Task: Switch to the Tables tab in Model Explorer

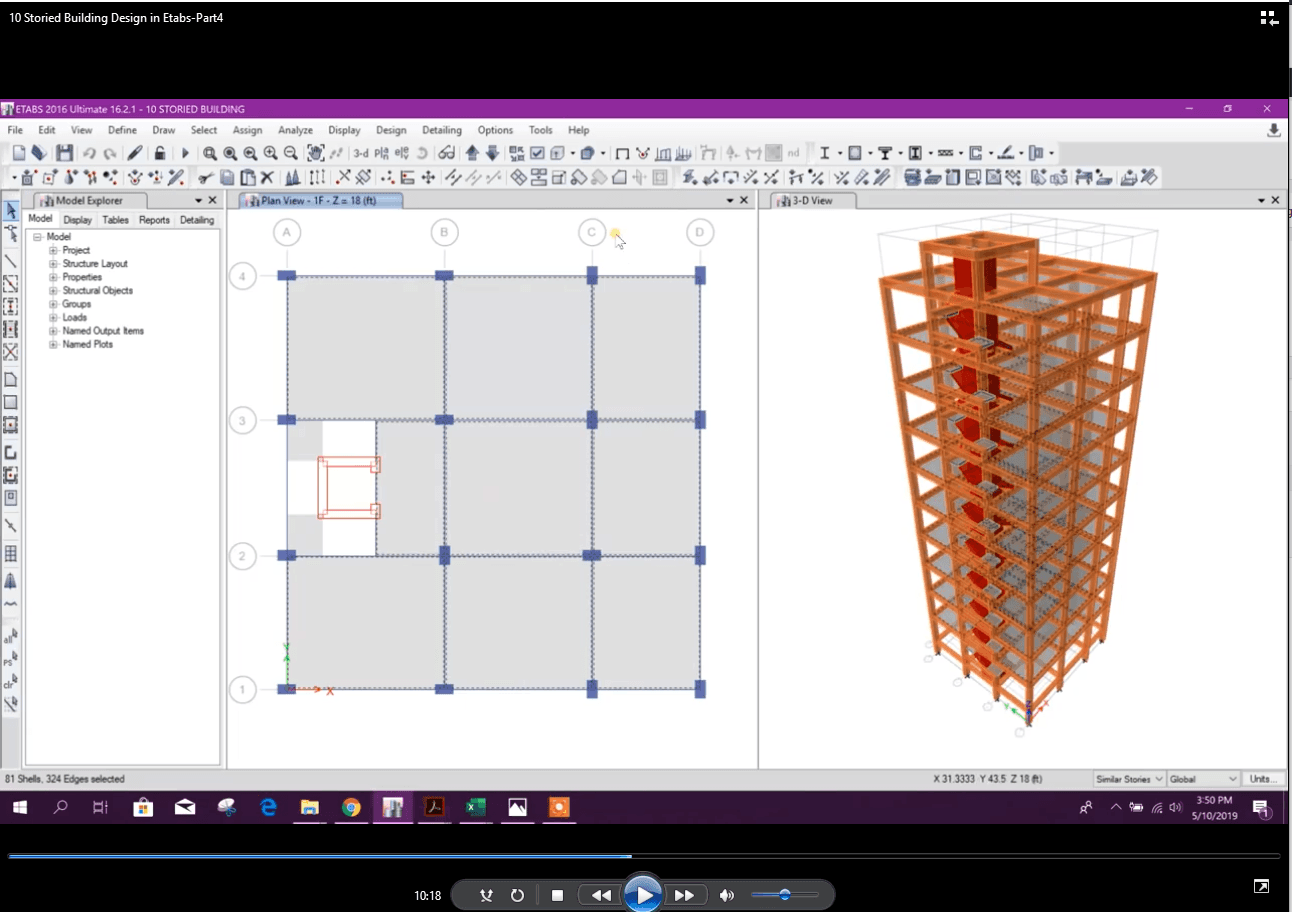Action: coord(115,220)
